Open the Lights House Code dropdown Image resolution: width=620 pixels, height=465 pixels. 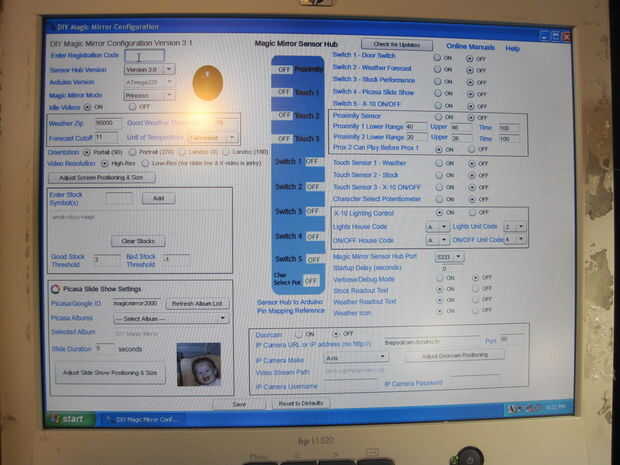437,227
